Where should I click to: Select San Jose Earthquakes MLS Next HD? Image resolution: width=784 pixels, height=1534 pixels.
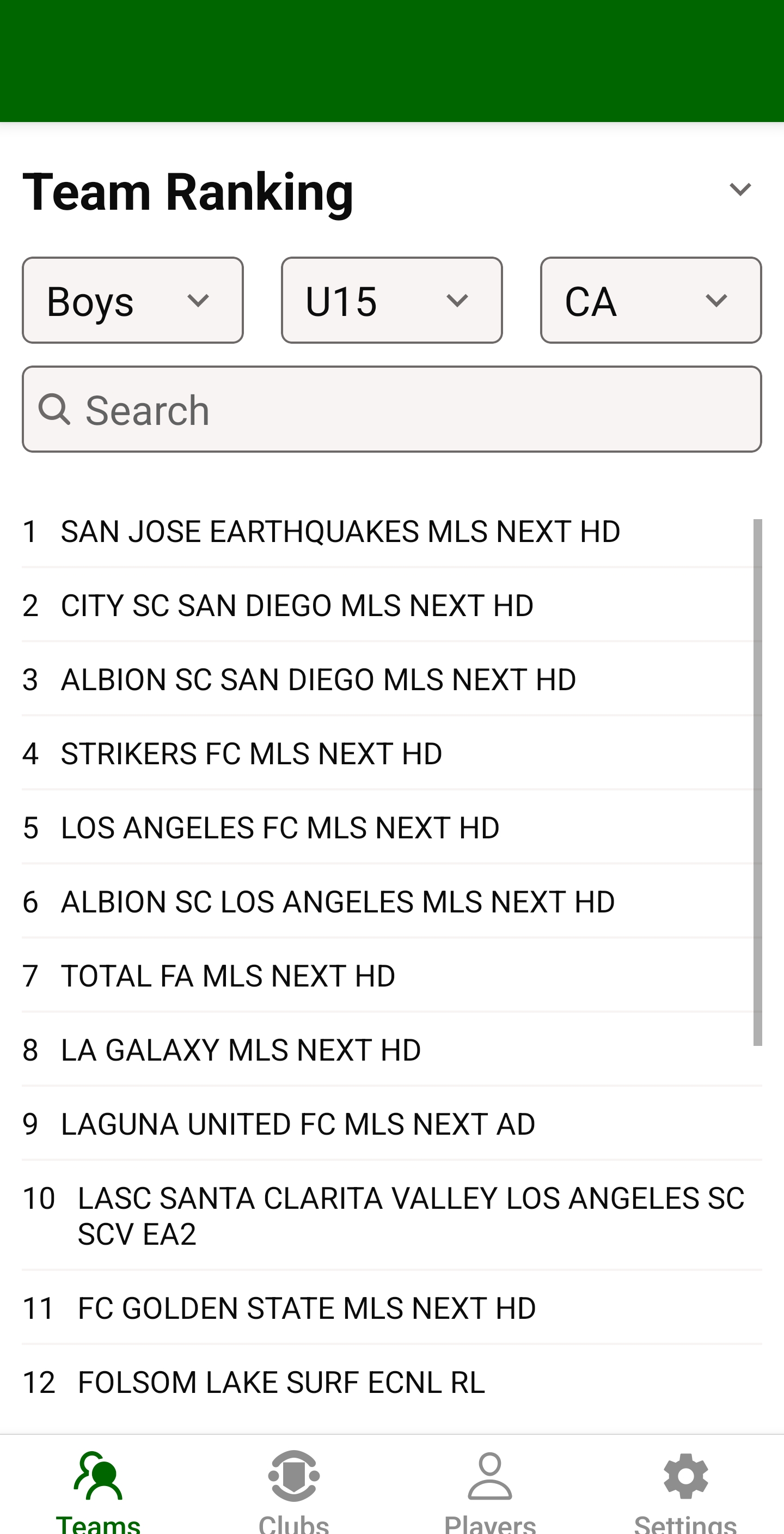(340, 531)
